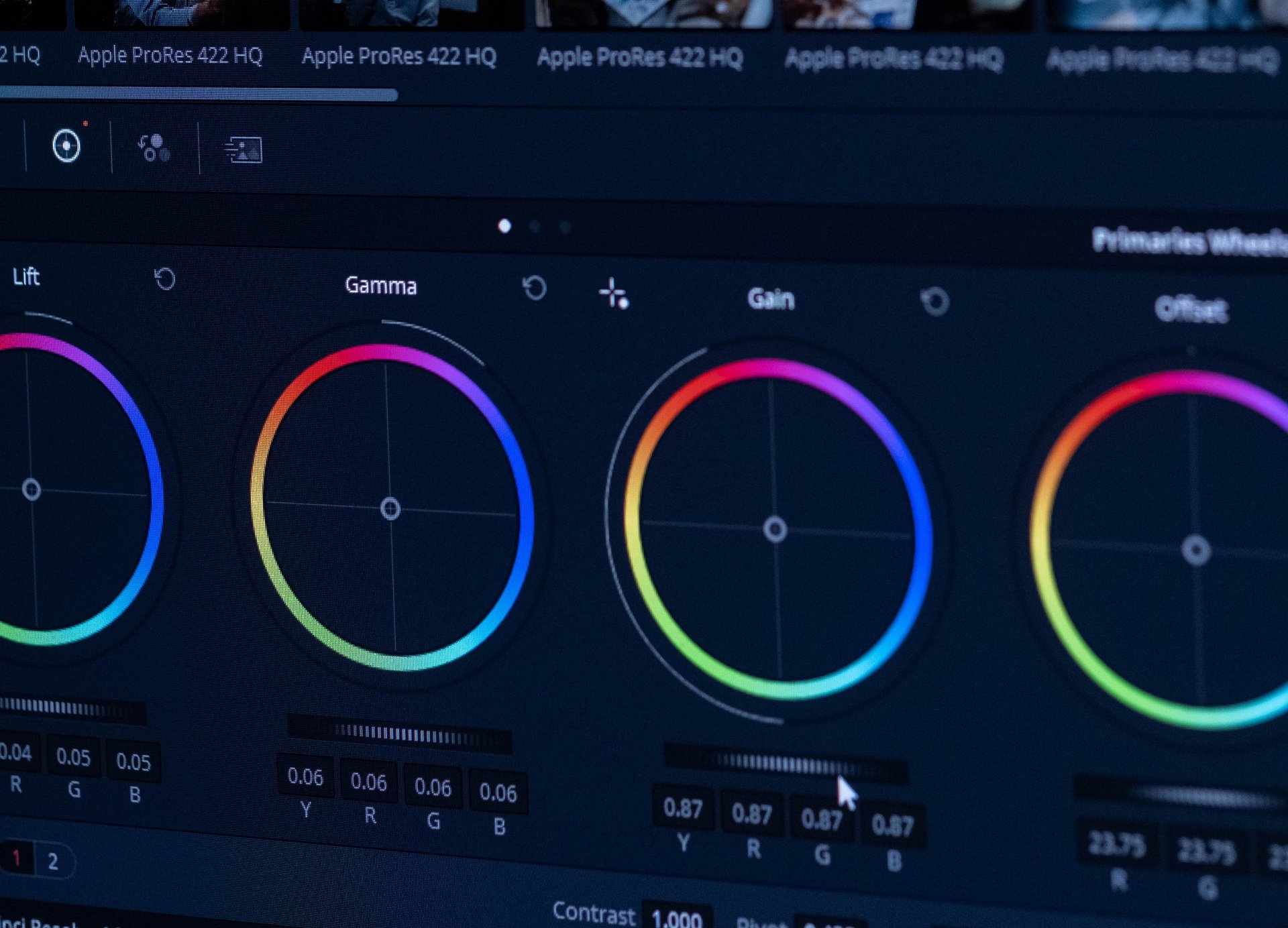The width and height of the screenshot is (1288, 928).
Task: Click the Contrast value field
Action: [676, 918]
